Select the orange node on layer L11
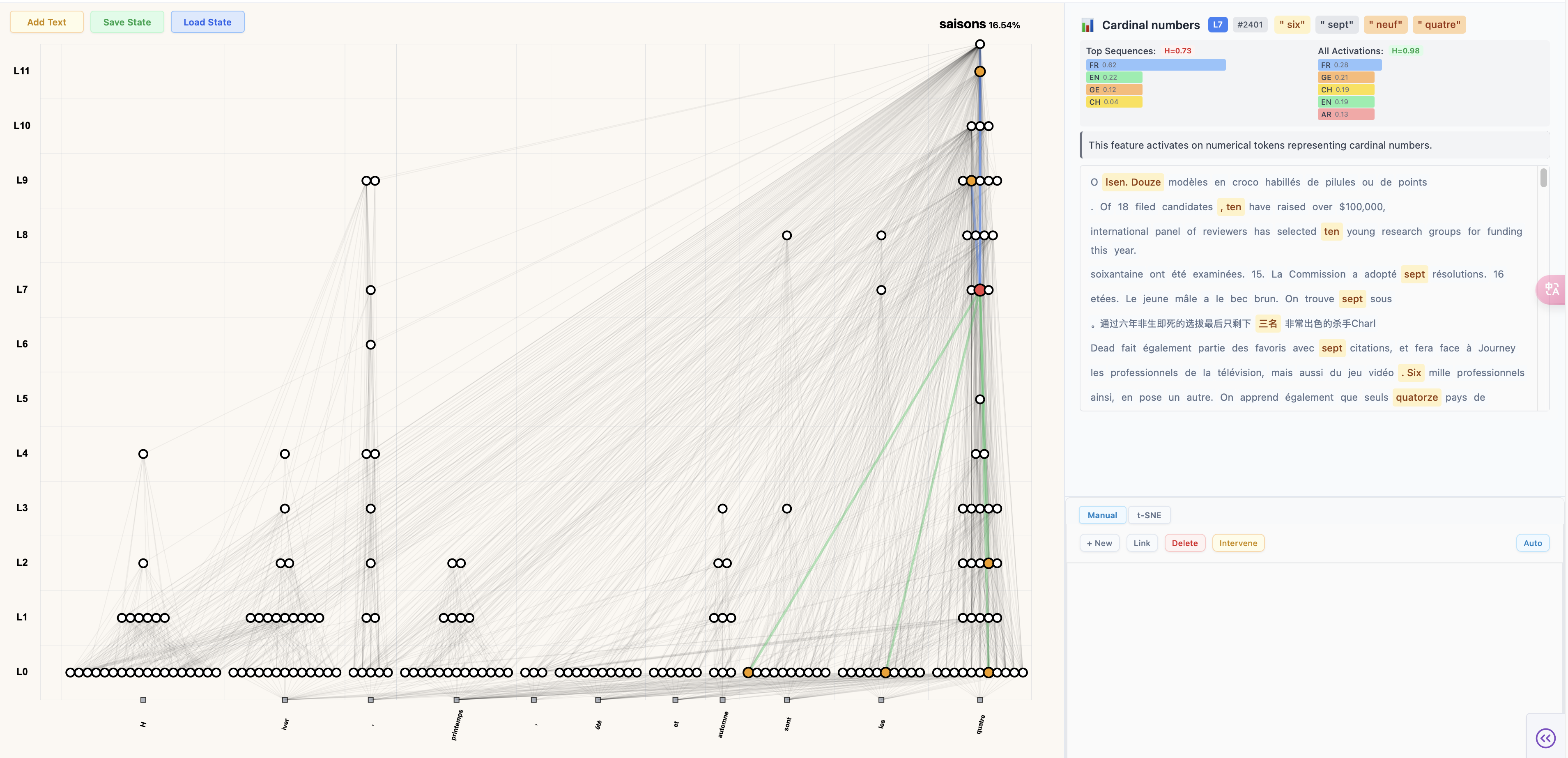 [979, 71]
